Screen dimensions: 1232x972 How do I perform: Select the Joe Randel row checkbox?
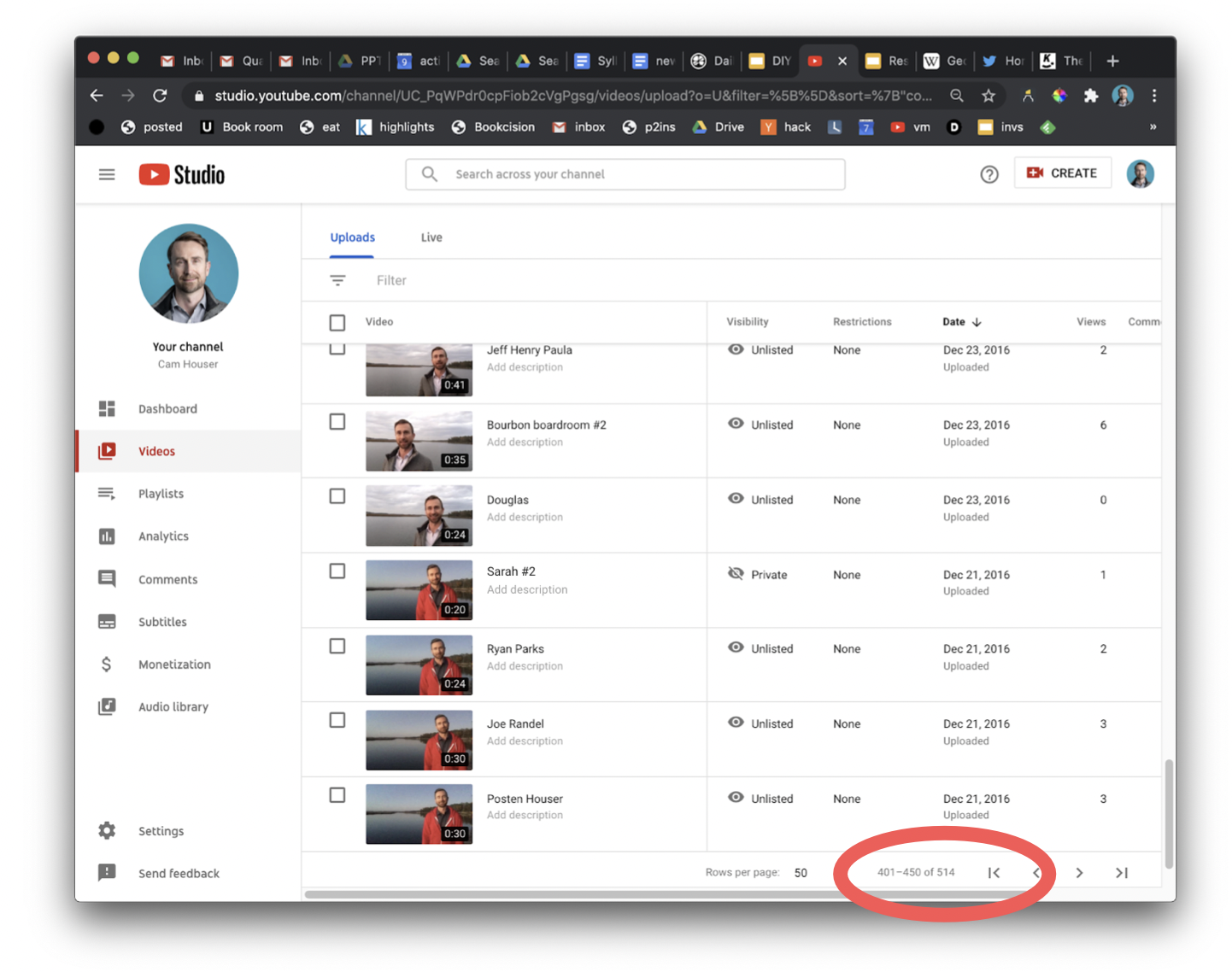point(337,720)
